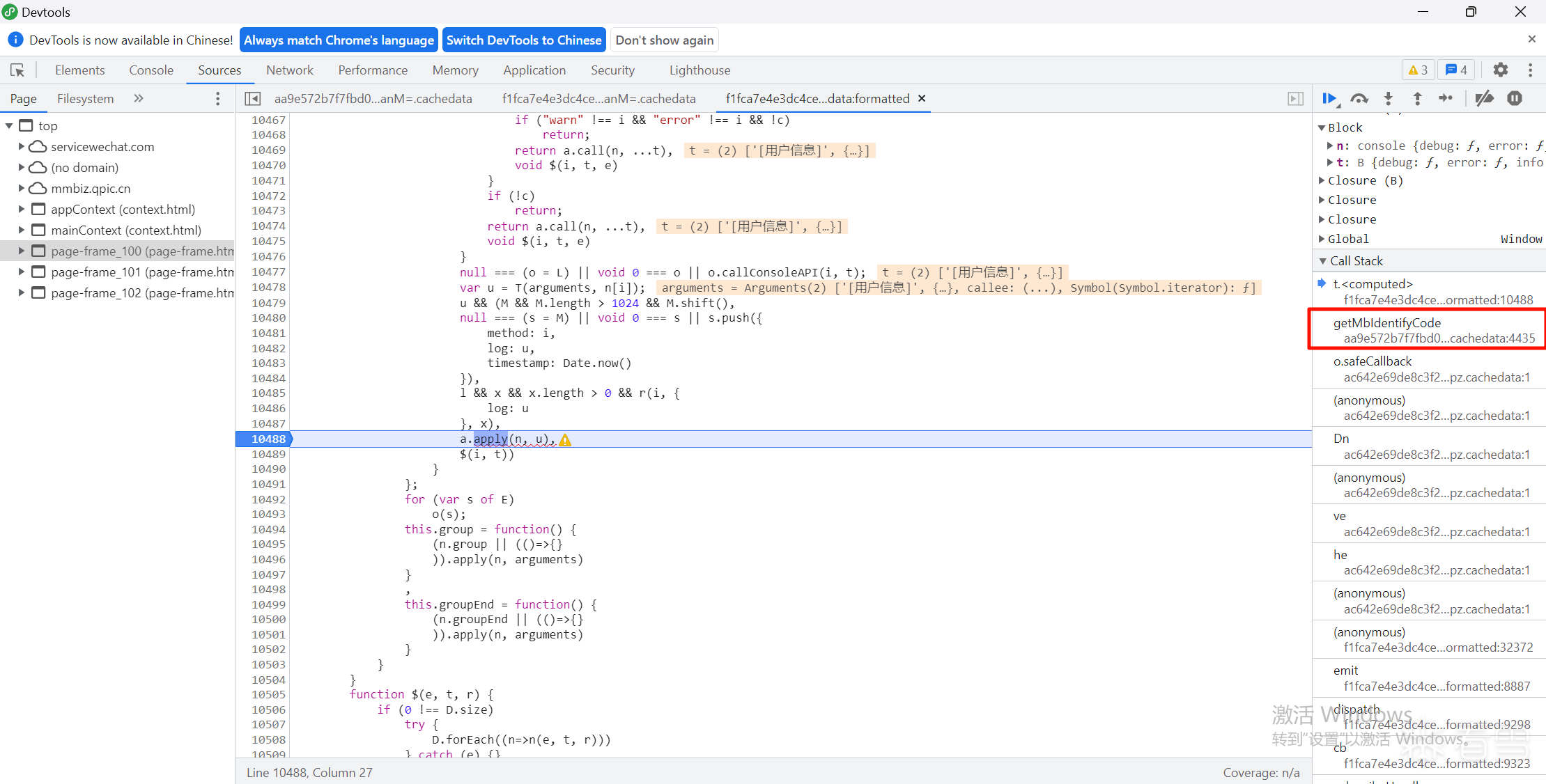Step out of current function
1546x784 pixels.
(x=1417, y=99)
